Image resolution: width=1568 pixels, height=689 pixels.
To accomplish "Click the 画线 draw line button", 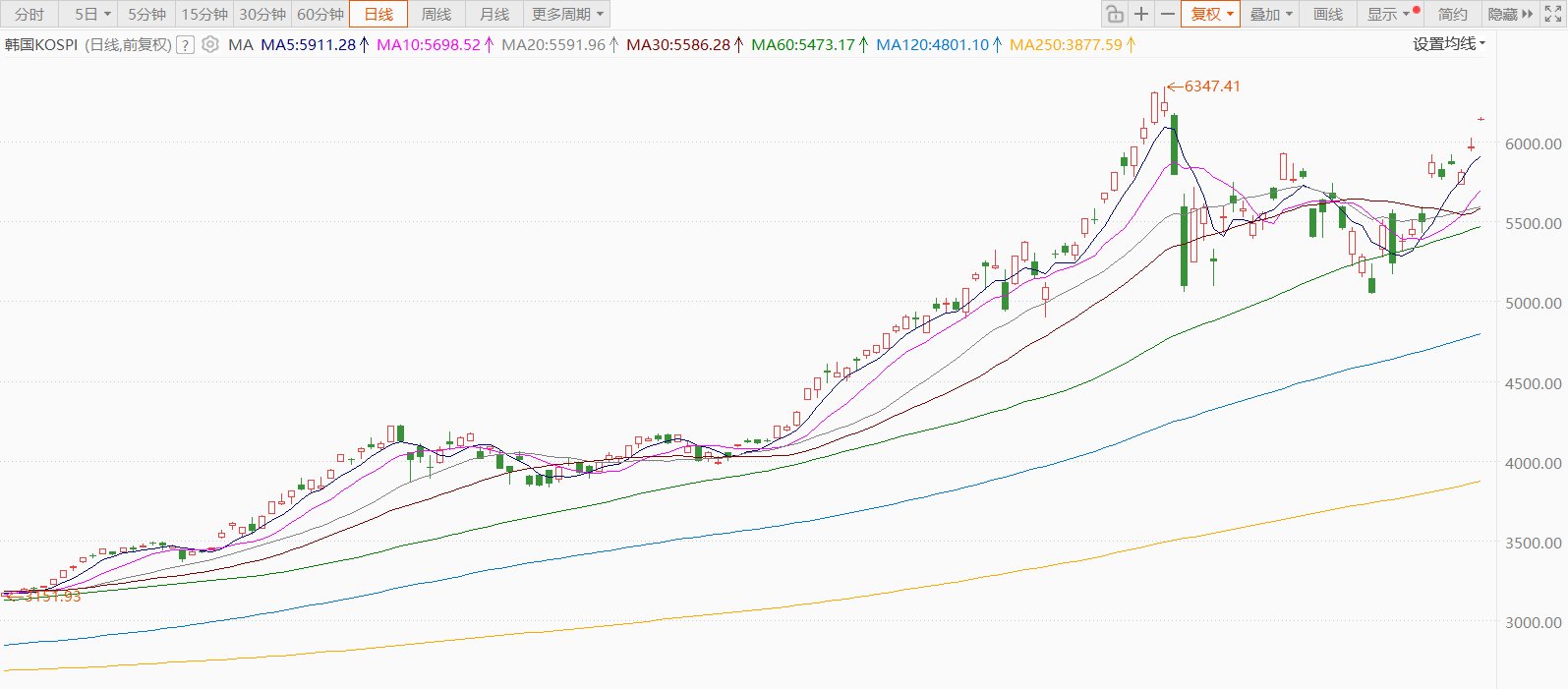I will [1328, 14].
